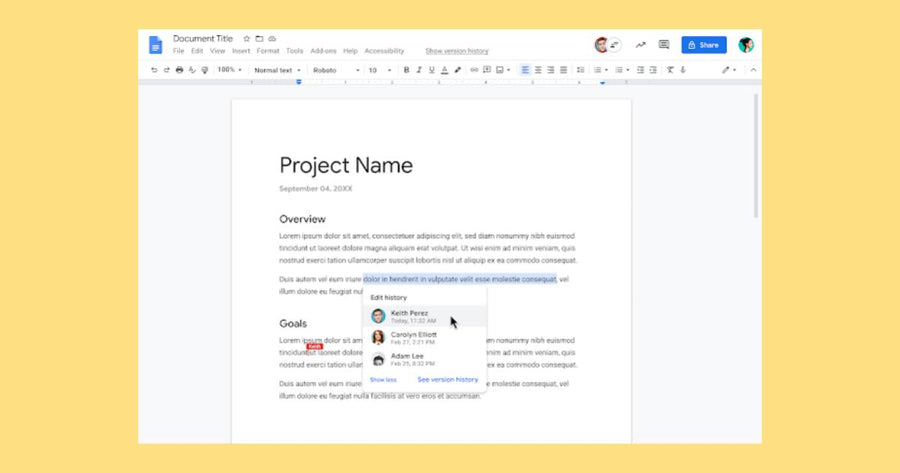900x473 pixels.
Task: Open the Help menu
Action: [x=350, y=51]
